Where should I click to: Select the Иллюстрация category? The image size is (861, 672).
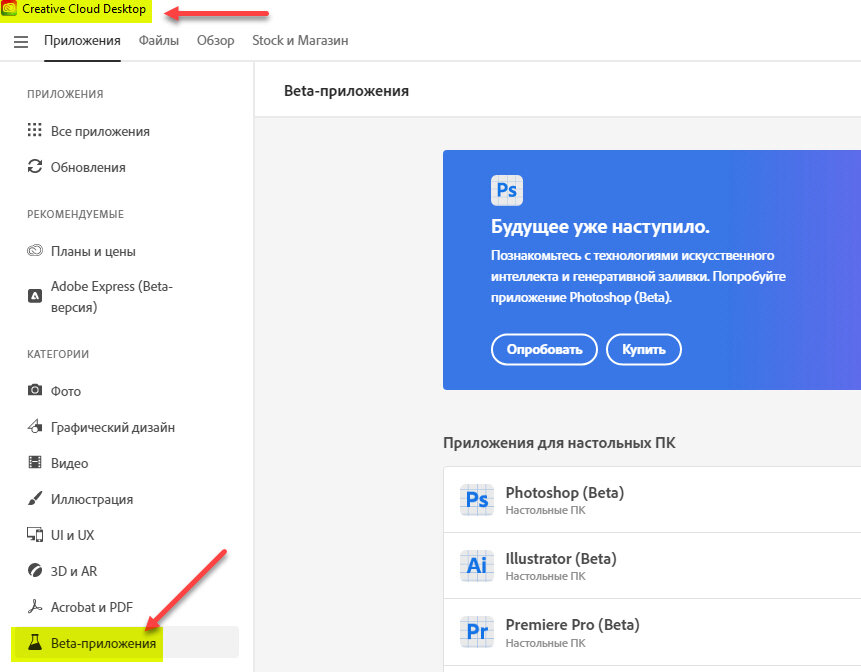tap(92, 499)
